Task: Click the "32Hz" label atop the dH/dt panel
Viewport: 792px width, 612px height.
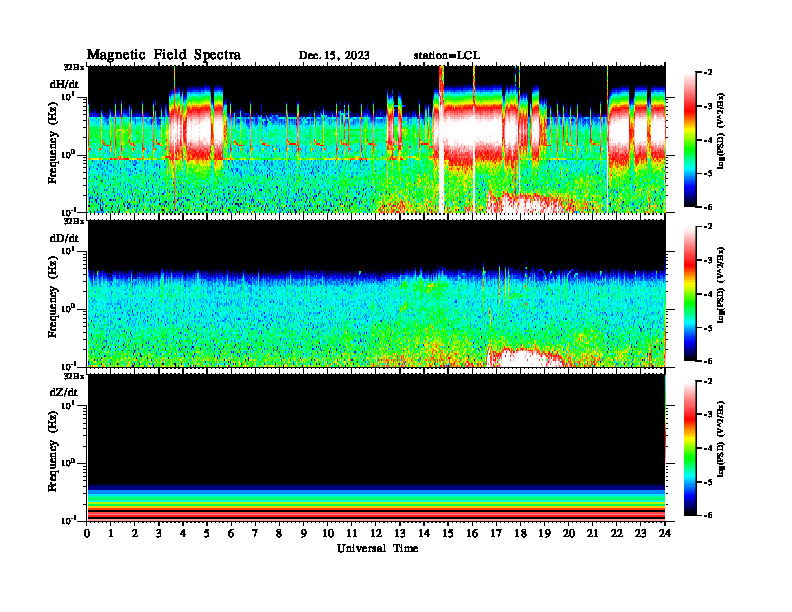Action: pos(74,66)
